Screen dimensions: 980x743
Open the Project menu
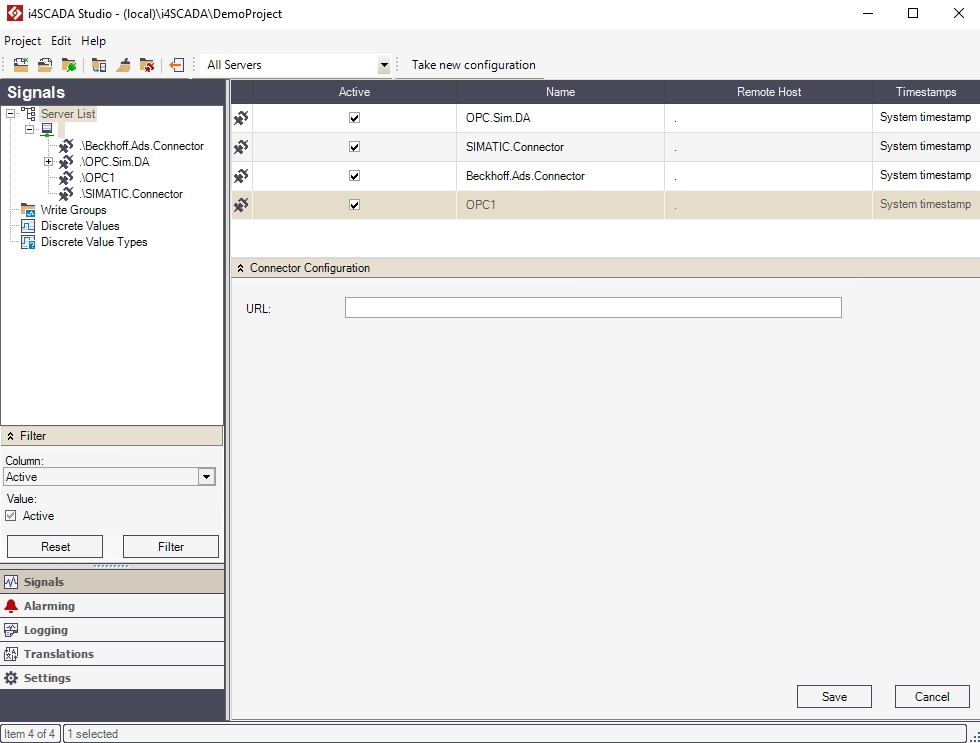click(x=22, y=41)
